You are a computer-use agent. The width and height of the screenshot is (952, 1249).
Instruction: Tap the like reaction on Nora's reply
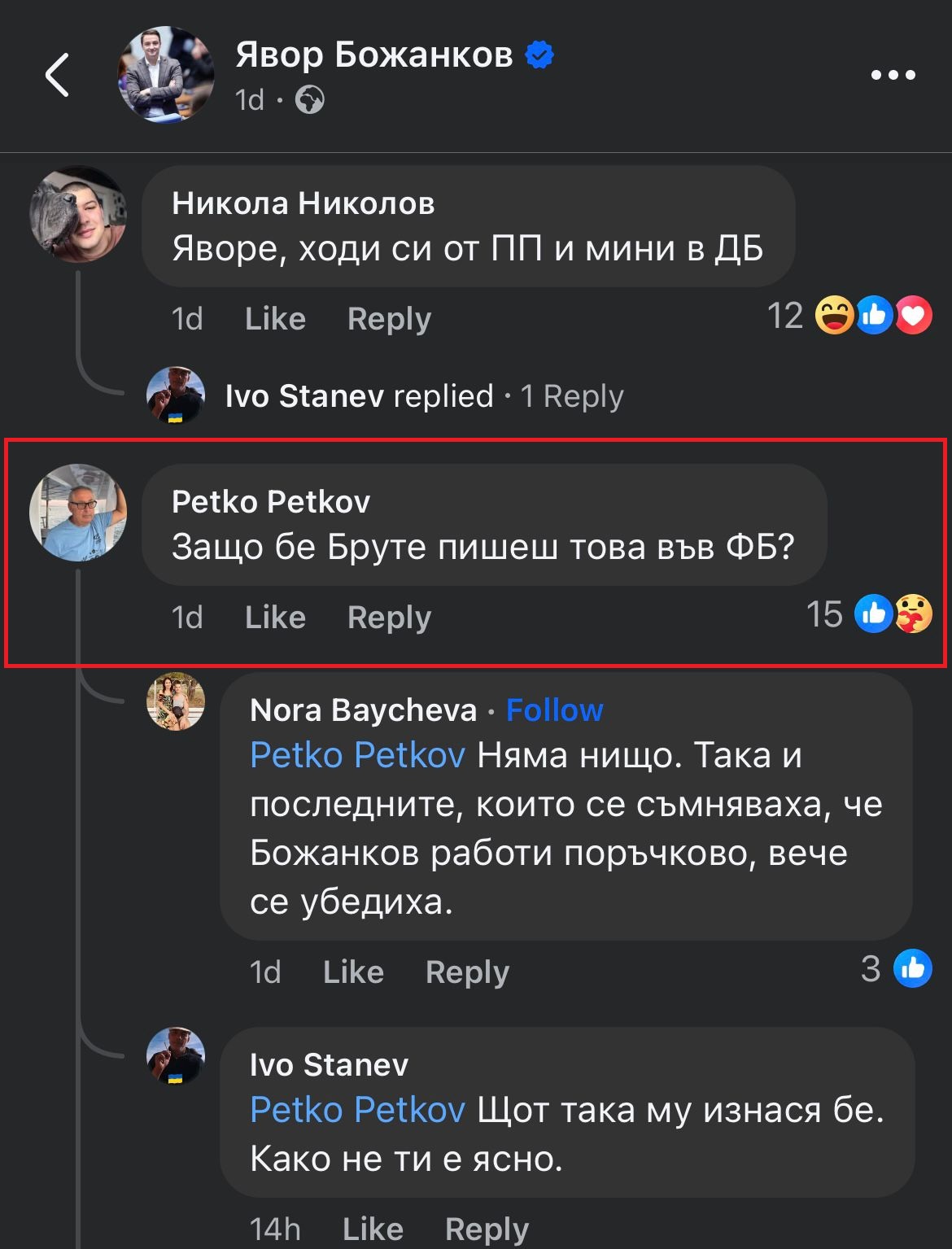point(912,968)
